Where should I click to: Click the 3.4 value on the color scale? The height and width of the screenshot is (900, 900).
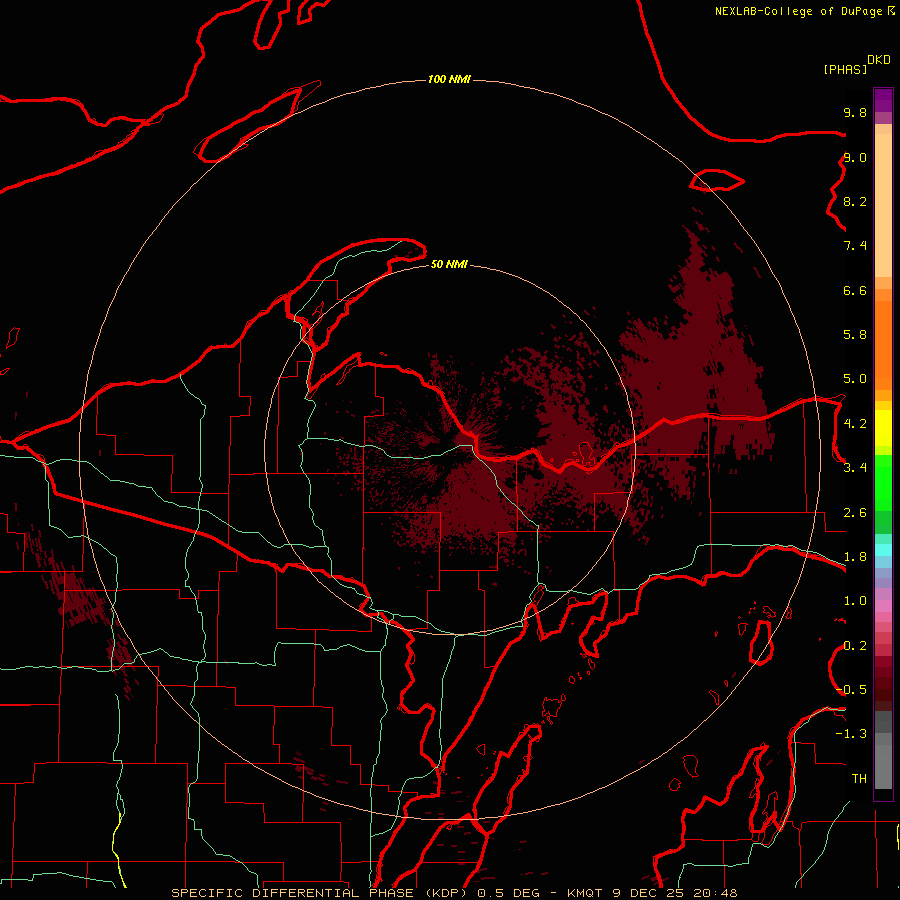pos(855,467)
